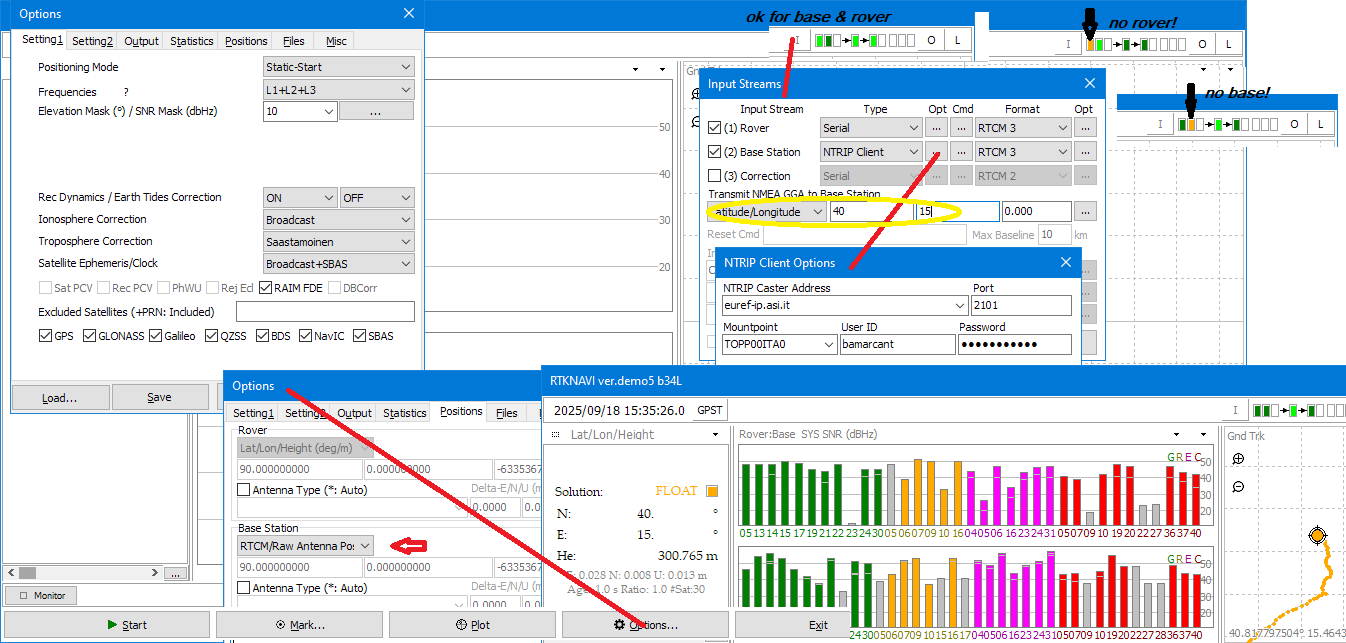Viewport: 1346px width, 643px height.
Task: Enable the (3) Correction input stream checkbox
Action: tap(714, 176)
